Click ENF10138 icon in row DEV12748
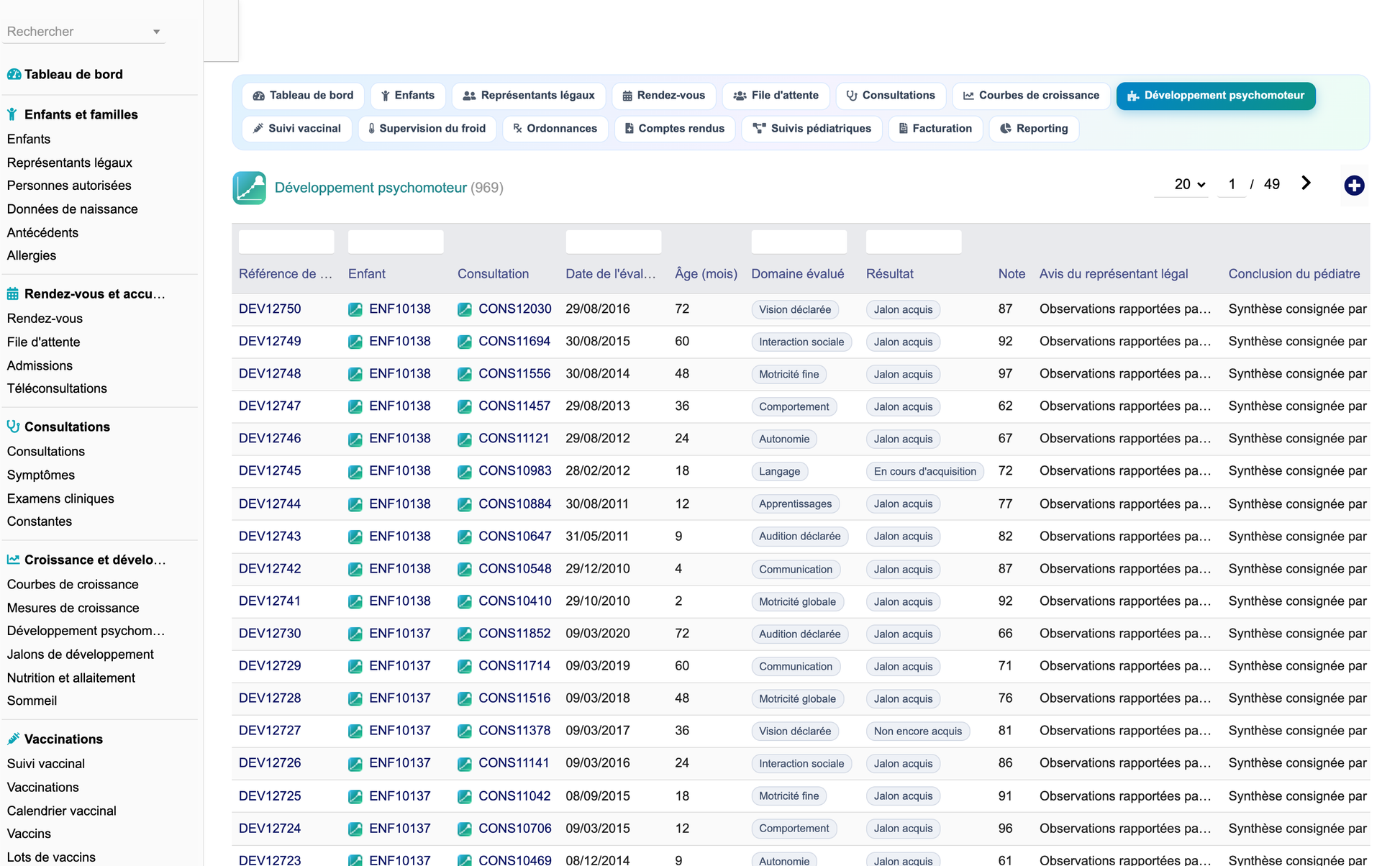 tap(355, 374)
